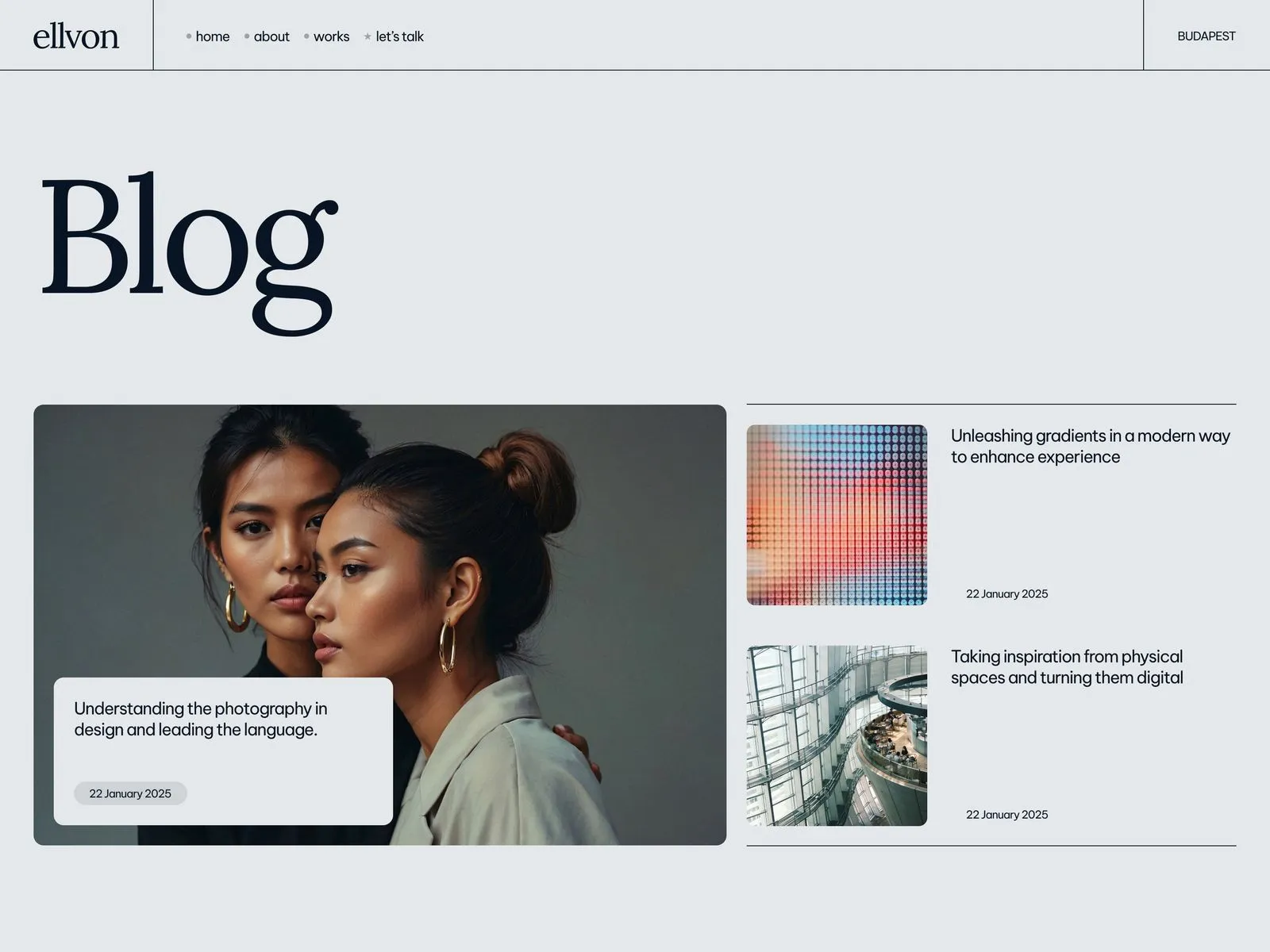Click the featured post date pill badge
This screenshot has width=1270, height=952.
pyautogui.click(x=130, y=793)
